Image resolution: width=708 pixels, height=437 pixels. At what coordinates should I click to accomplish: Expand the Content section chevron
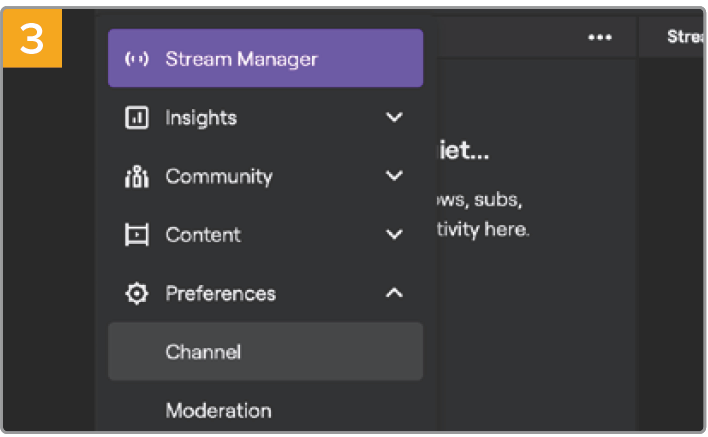coord(394,235)
